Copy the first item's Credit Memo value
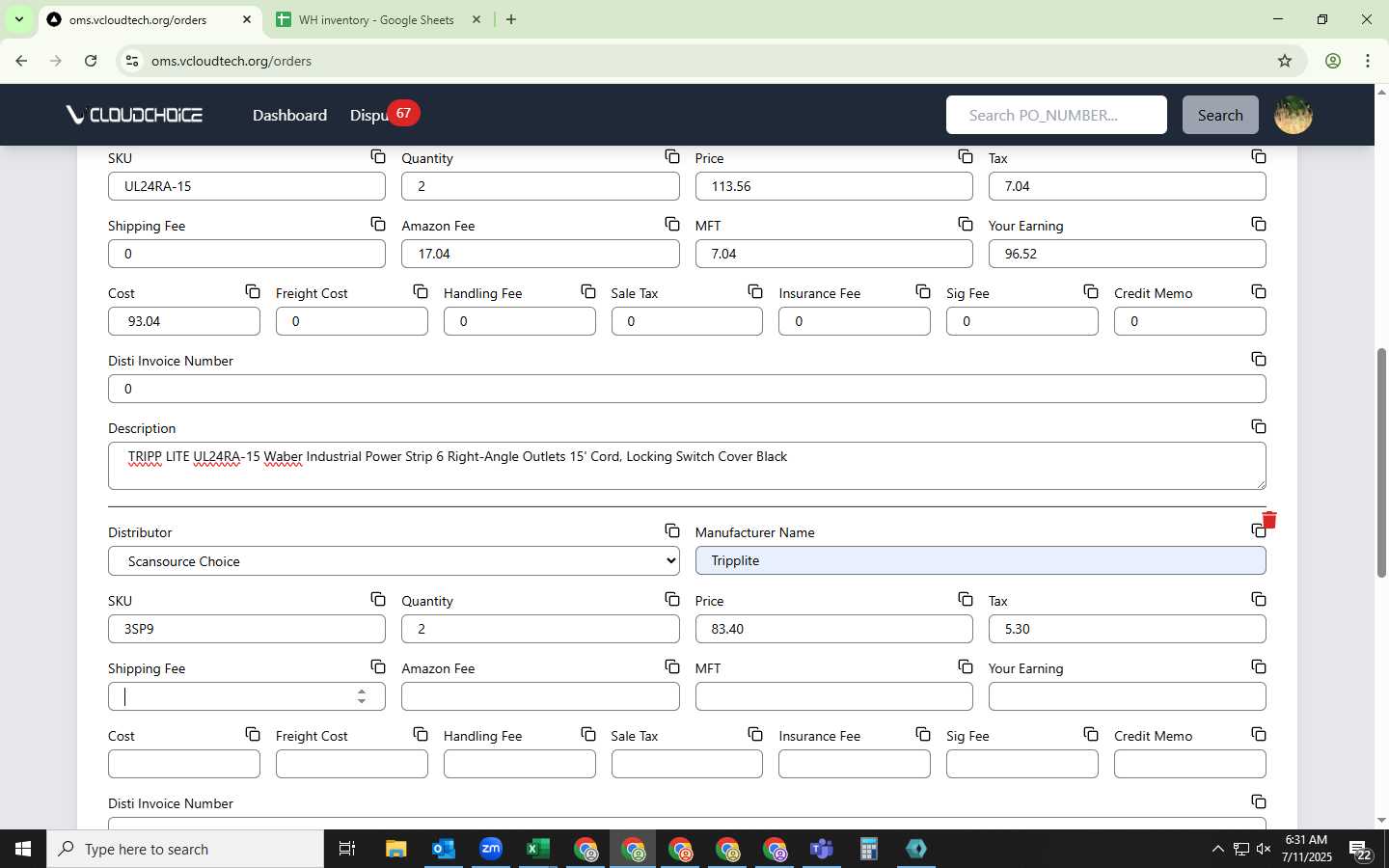Viewport: 1389px width, 868px height. [x=1259, y=291]
